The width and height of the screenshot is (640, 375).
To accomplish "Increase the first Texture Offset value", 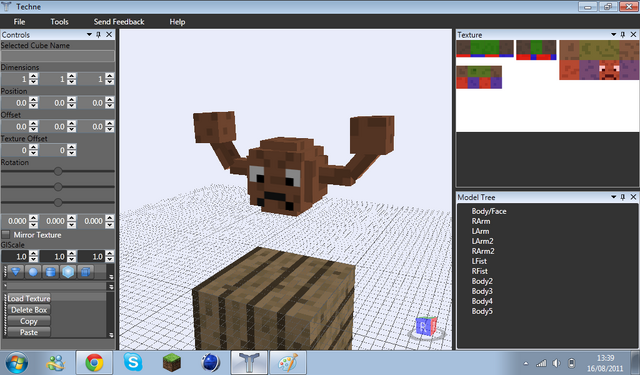I will click(33, 147).
